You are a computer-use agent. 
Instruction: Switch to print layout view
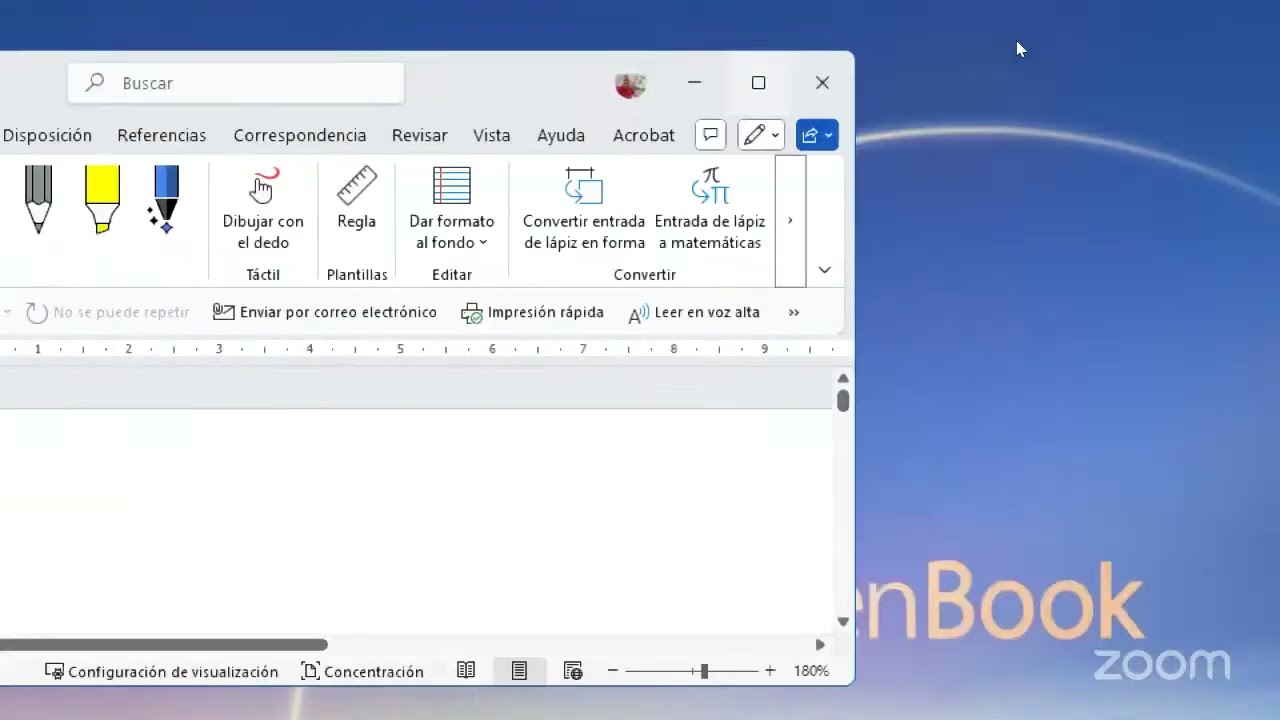tap(519, 671)
